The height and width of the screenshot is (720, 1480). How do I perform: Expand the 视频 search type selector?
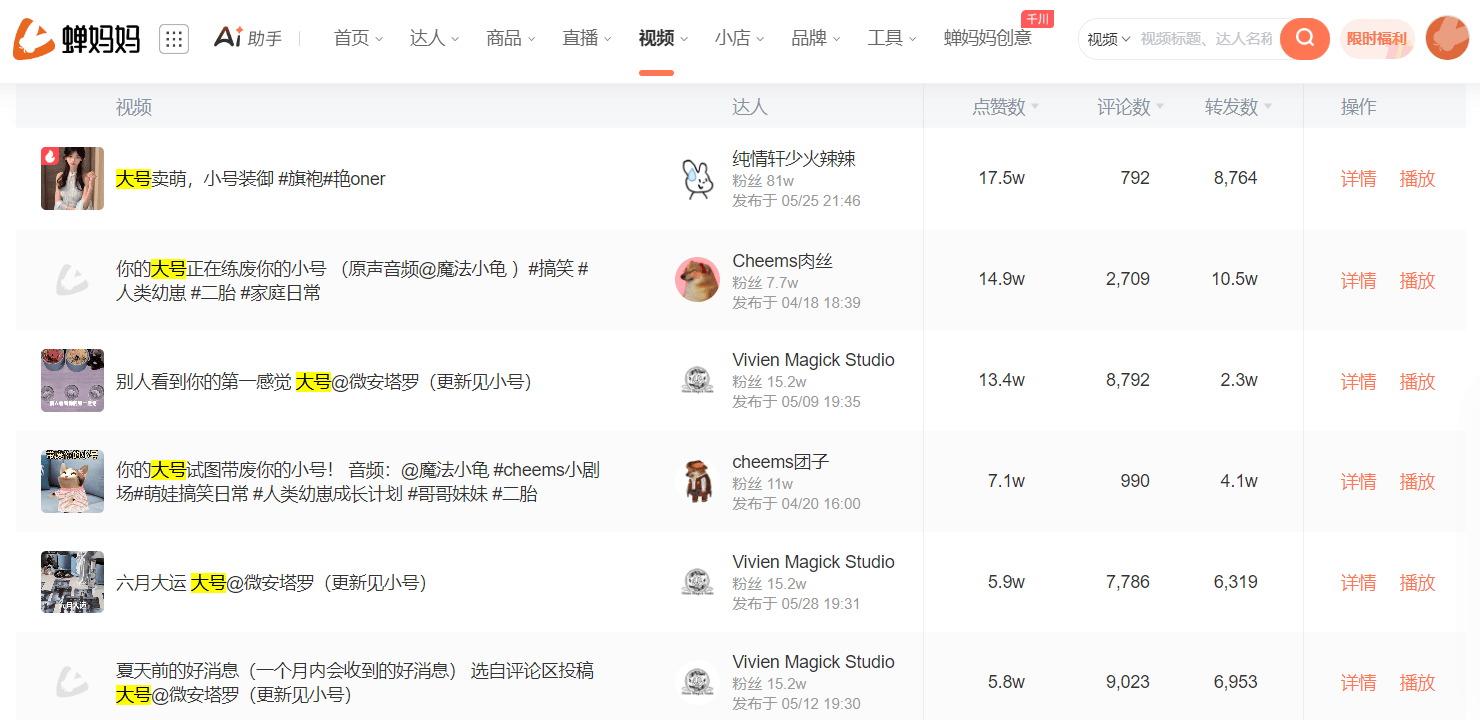pyautogui.click(x=1108, y=39)
